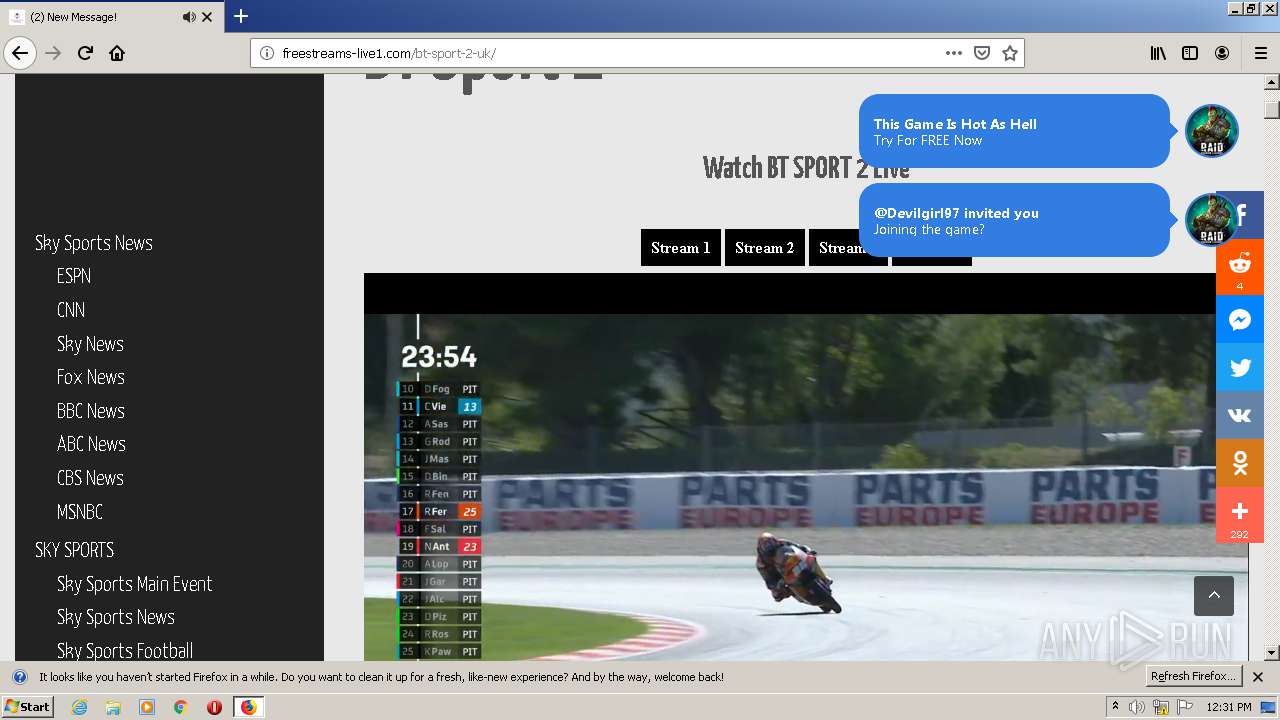Open media player from taskbar

147,707
